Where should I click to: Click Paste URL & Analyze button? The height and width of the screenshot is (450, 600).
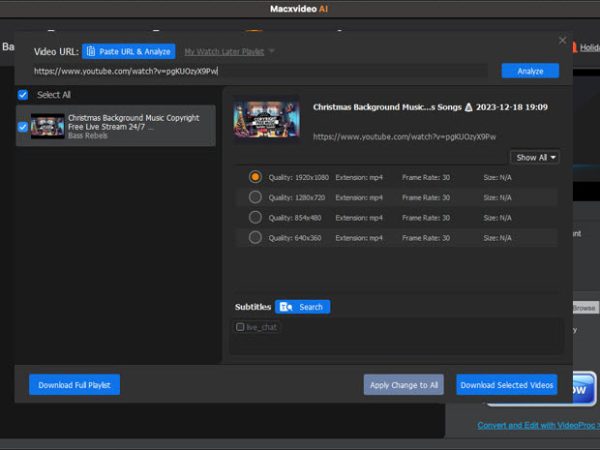(x=129, y=51)
